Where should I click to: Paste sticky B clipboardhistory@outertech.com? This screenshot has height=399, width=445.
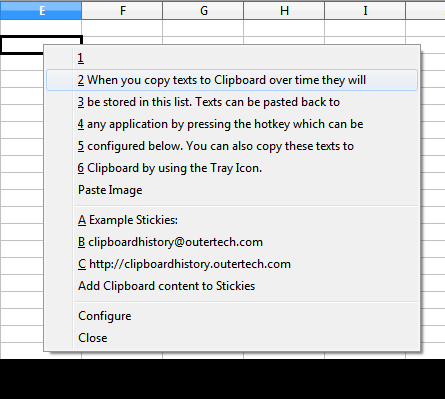pos(232,242)
